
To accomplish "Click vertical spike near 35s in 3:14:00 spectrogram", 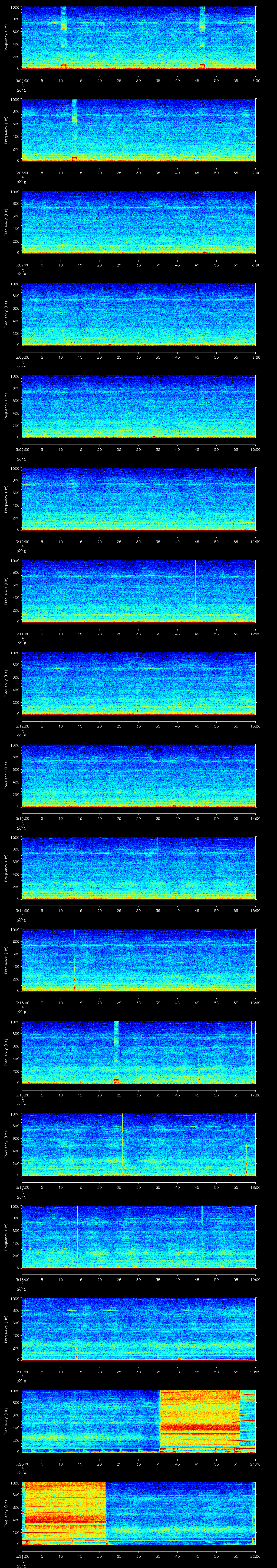I will pos(157,858).
